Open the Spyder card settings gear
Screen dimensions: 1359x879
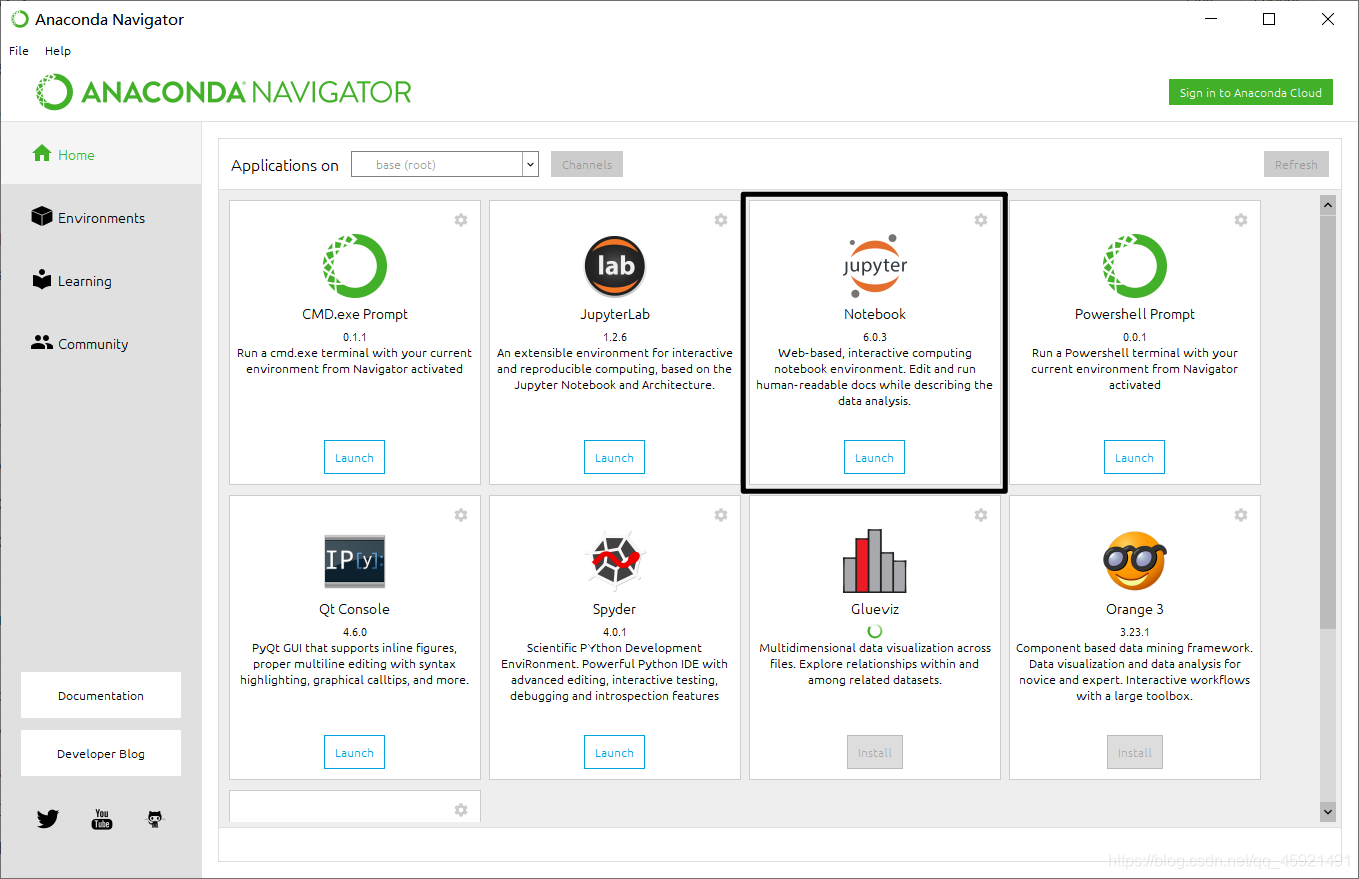pos(721,515)
